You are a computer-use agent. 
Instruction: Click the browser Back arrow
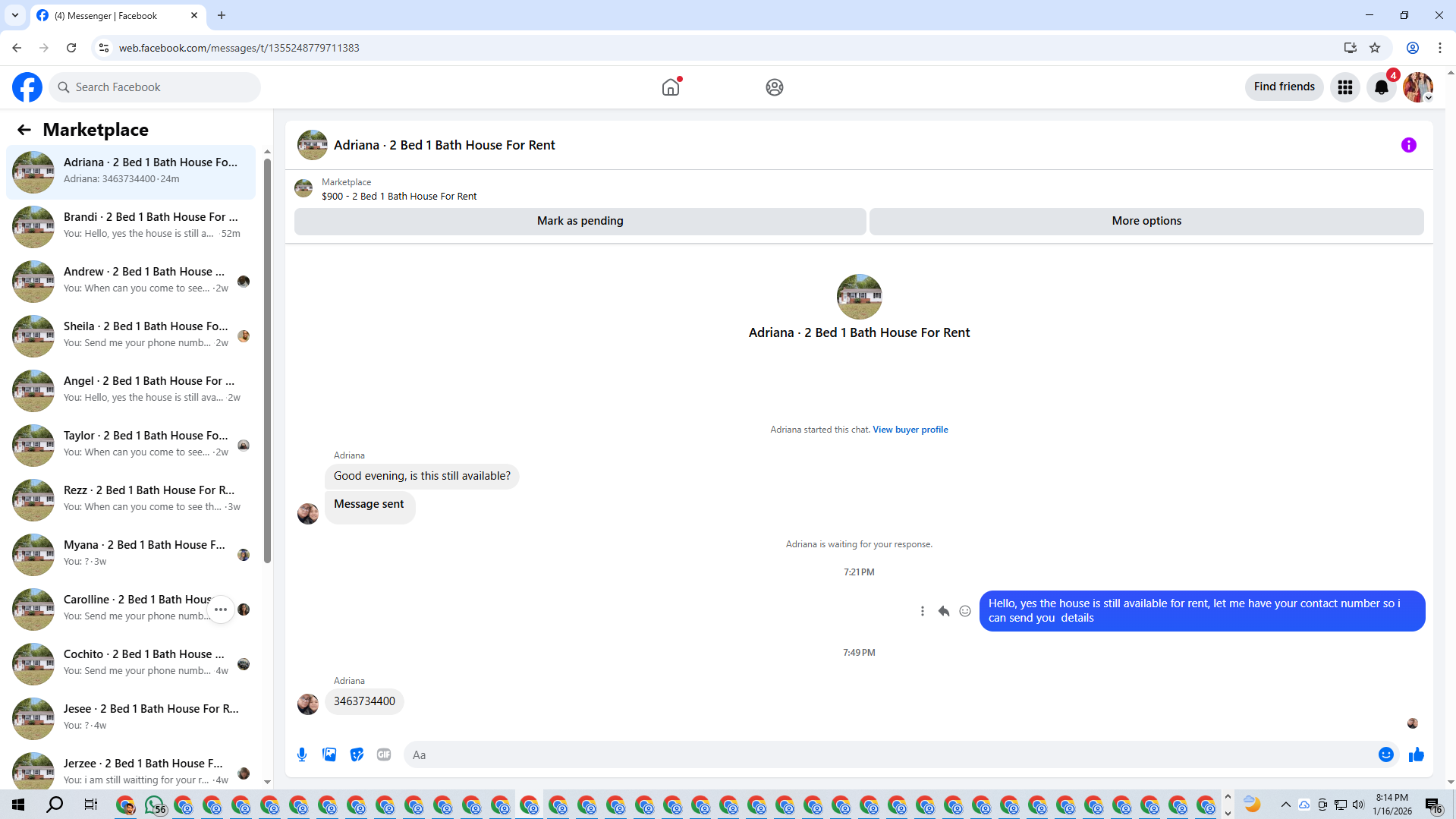[x=17, y=48]
